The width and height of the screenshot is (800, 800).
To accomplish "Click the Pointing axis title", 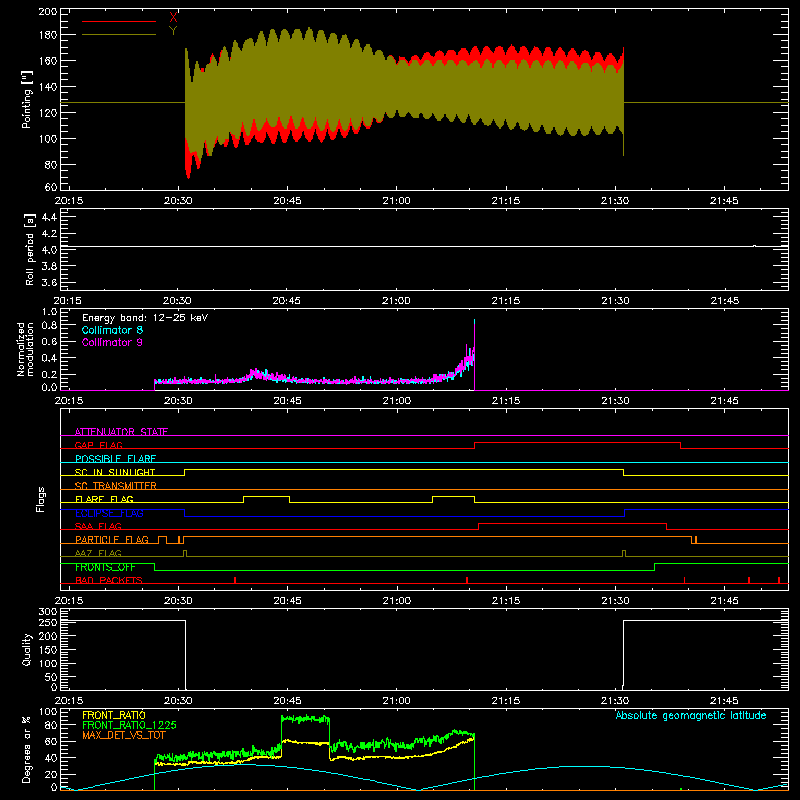I will (x=27, y=99).
